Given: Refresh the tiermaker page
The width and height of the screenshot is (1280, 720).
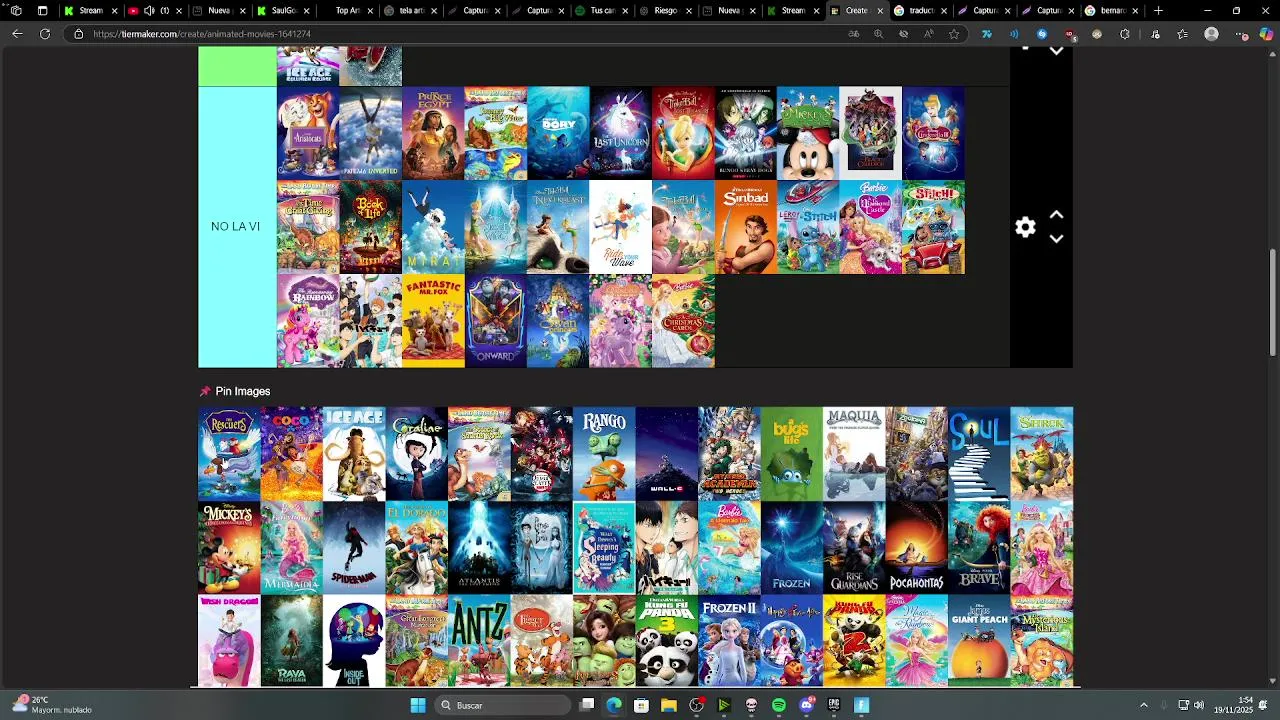Looking at the screenshot, I should pyautogui.click(x=45, y=34).
